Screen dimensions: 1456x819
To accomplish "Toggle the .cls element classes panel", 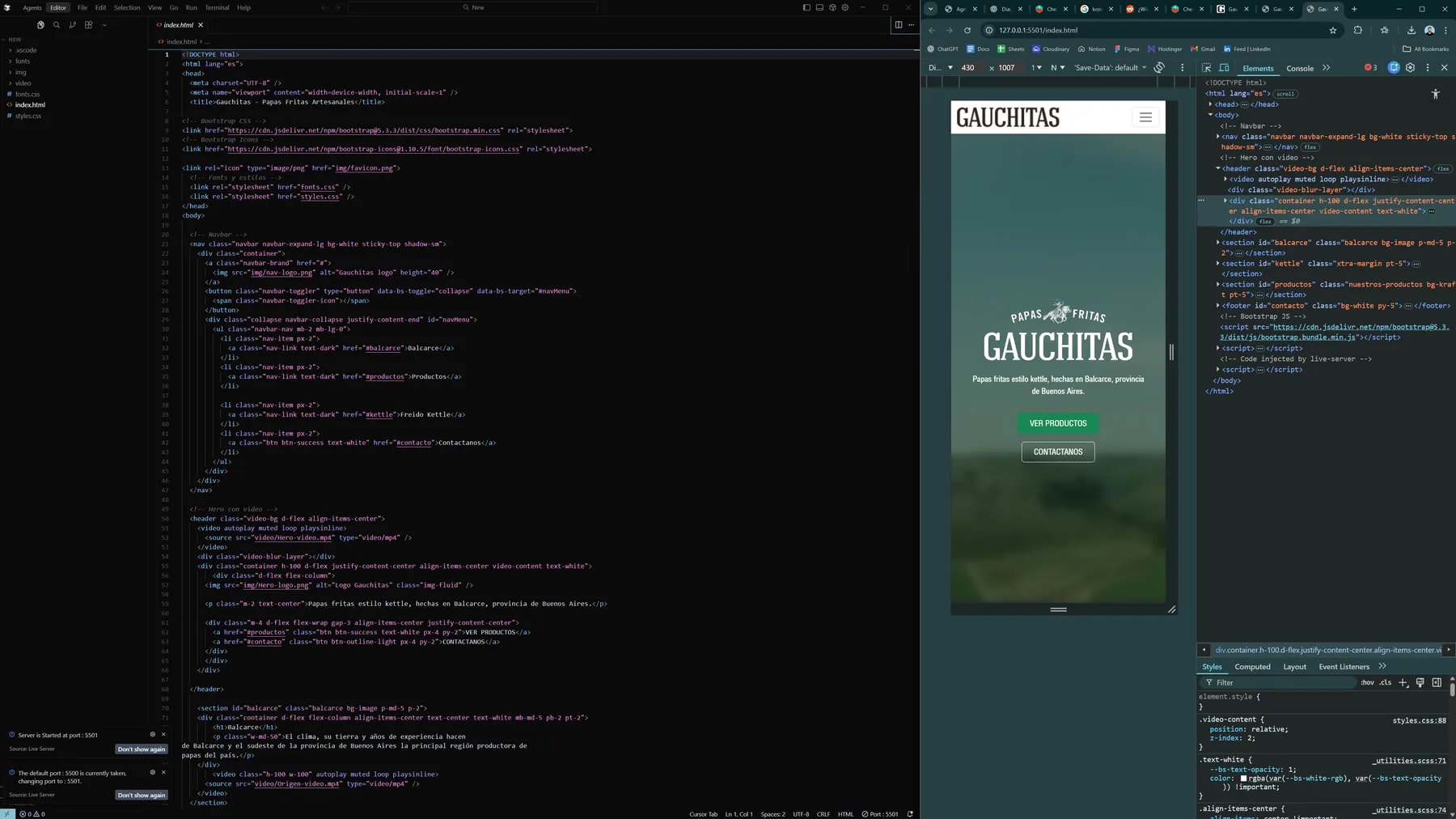I will click(1386, 682).
